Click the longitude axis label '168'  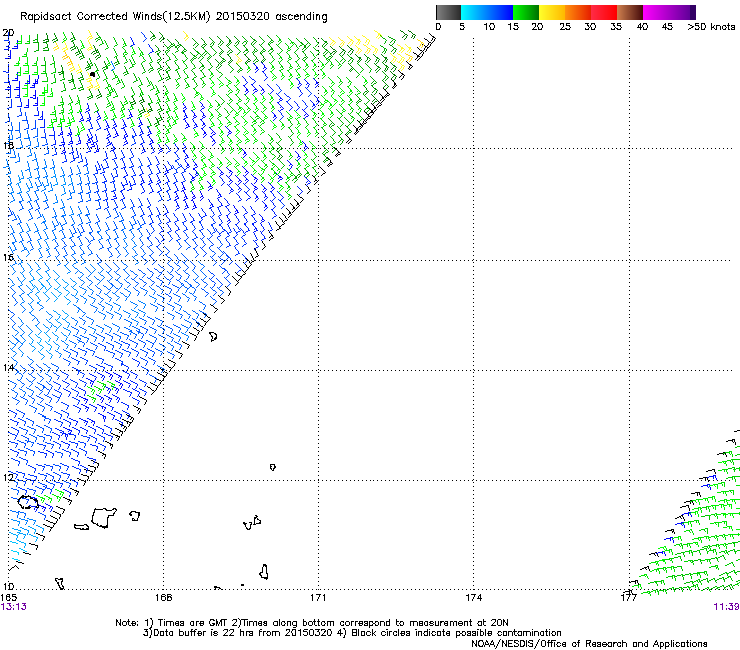pos(164,598)
